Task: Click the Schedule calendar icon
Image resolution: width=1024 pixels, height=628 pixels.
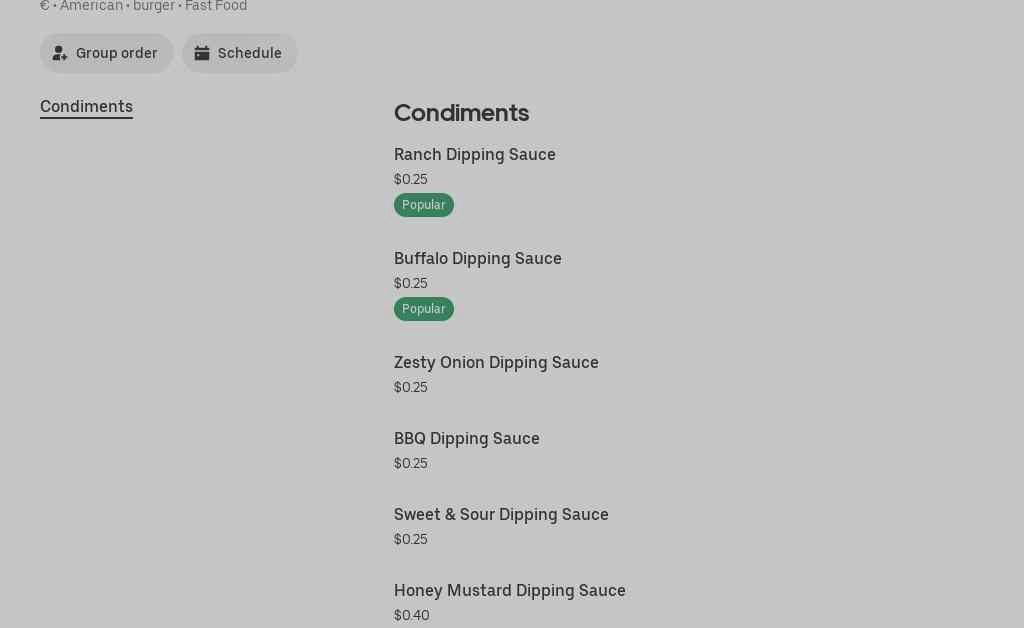Action: [202, 53]
